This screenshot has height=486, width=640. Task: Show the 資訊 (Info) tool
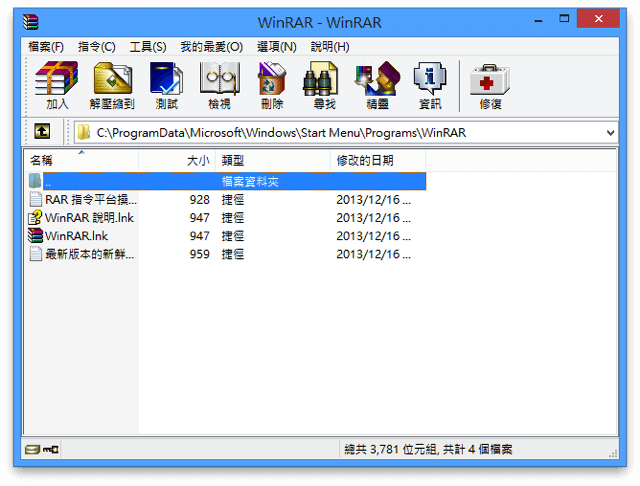coord(430,85)
